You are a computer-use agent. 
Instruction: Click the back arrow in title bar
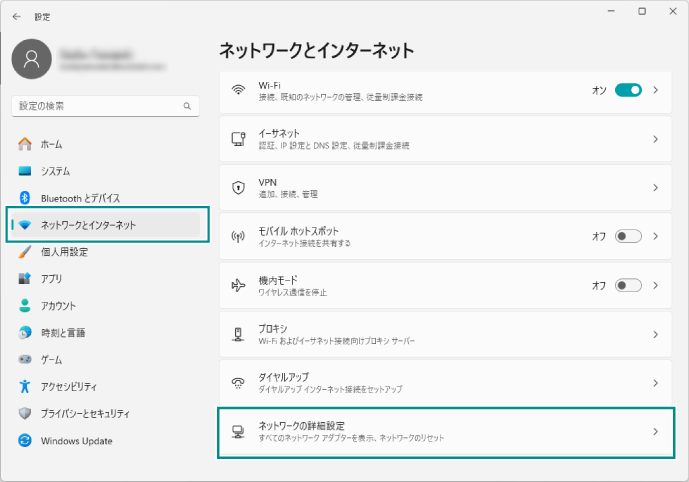(x=16, y=16)
